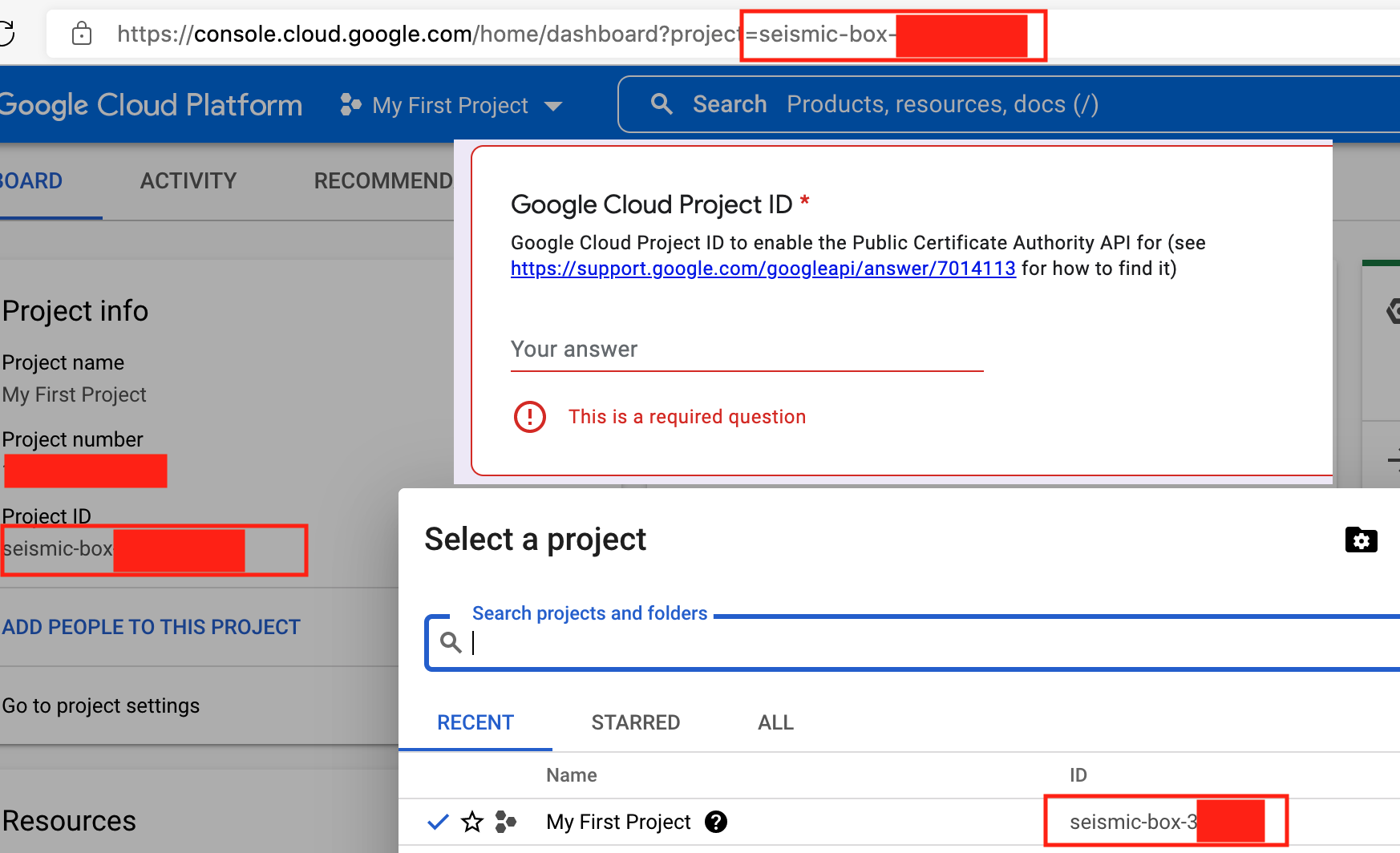Click ADD PEOPLE TO THIS PROJECT
Image resolution: width=1400 pixels, height=853 pixels.
[152, 627]
